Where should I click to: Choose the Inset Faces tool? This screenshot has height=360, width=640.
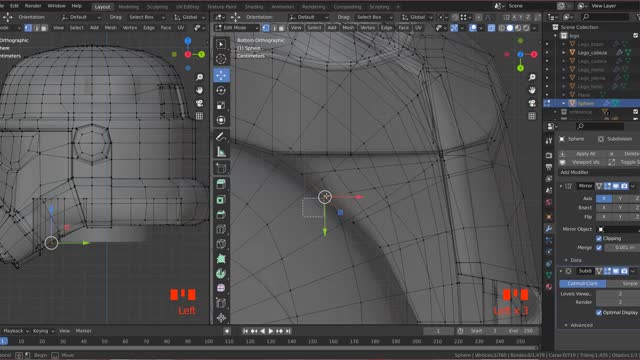[x=221, y=199]
